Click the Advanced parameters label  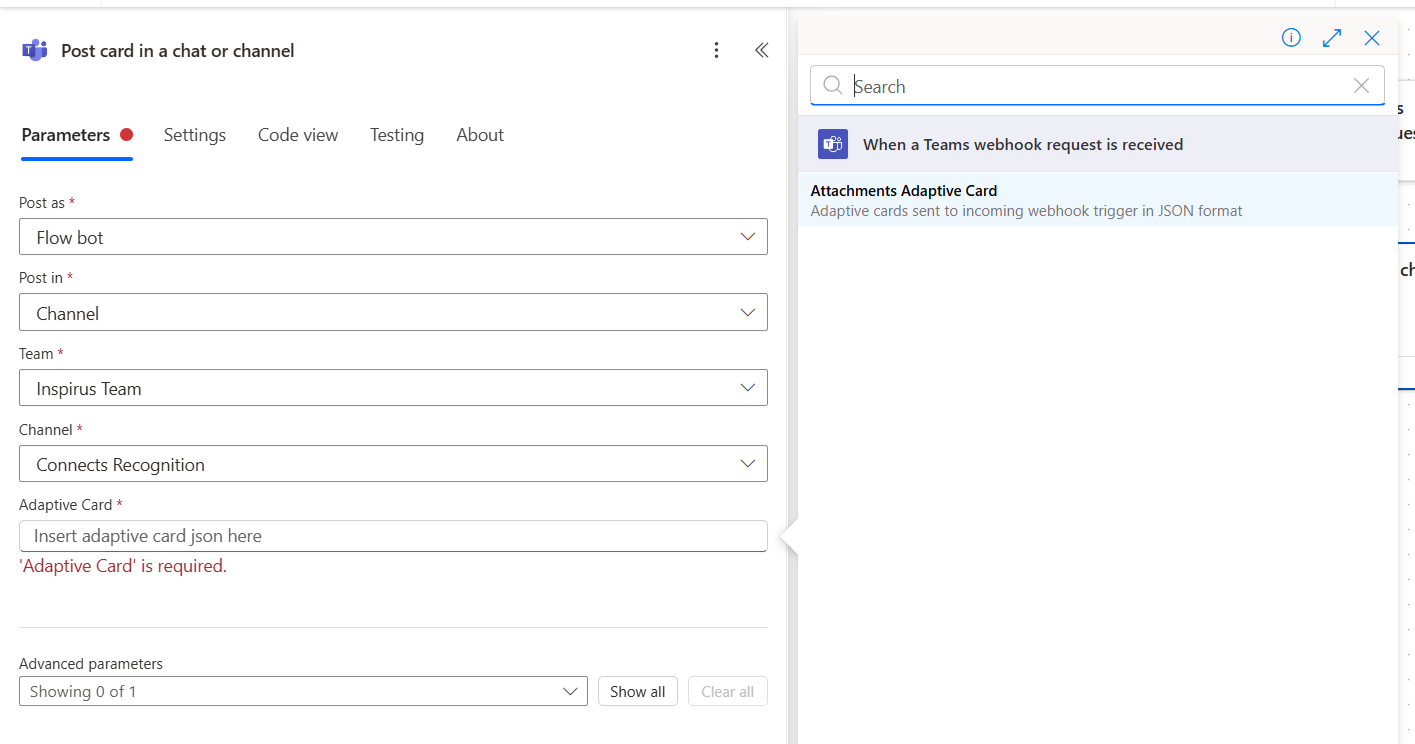coord(91,664)
